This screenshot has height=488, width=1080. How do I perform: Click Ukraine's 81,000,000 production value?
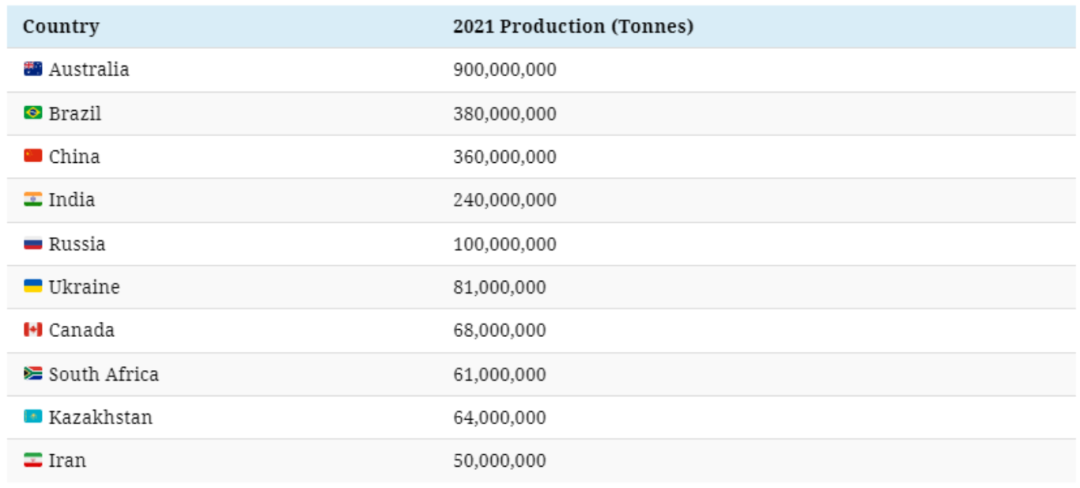499,287
